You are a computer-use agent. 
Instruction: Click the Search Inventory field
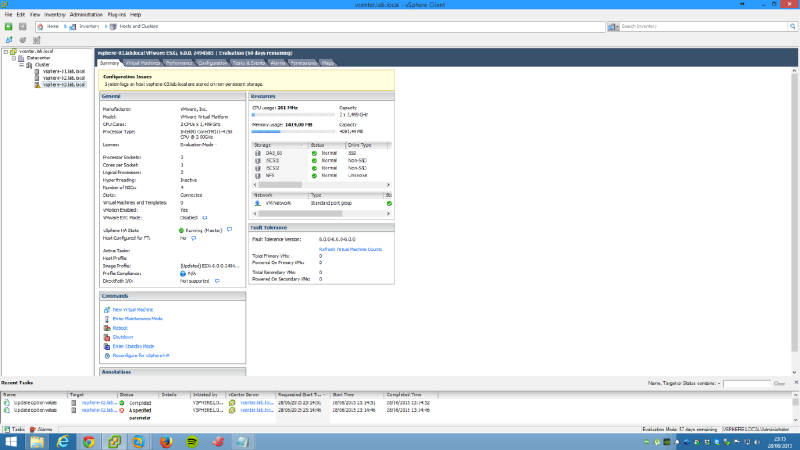(705, 27)
